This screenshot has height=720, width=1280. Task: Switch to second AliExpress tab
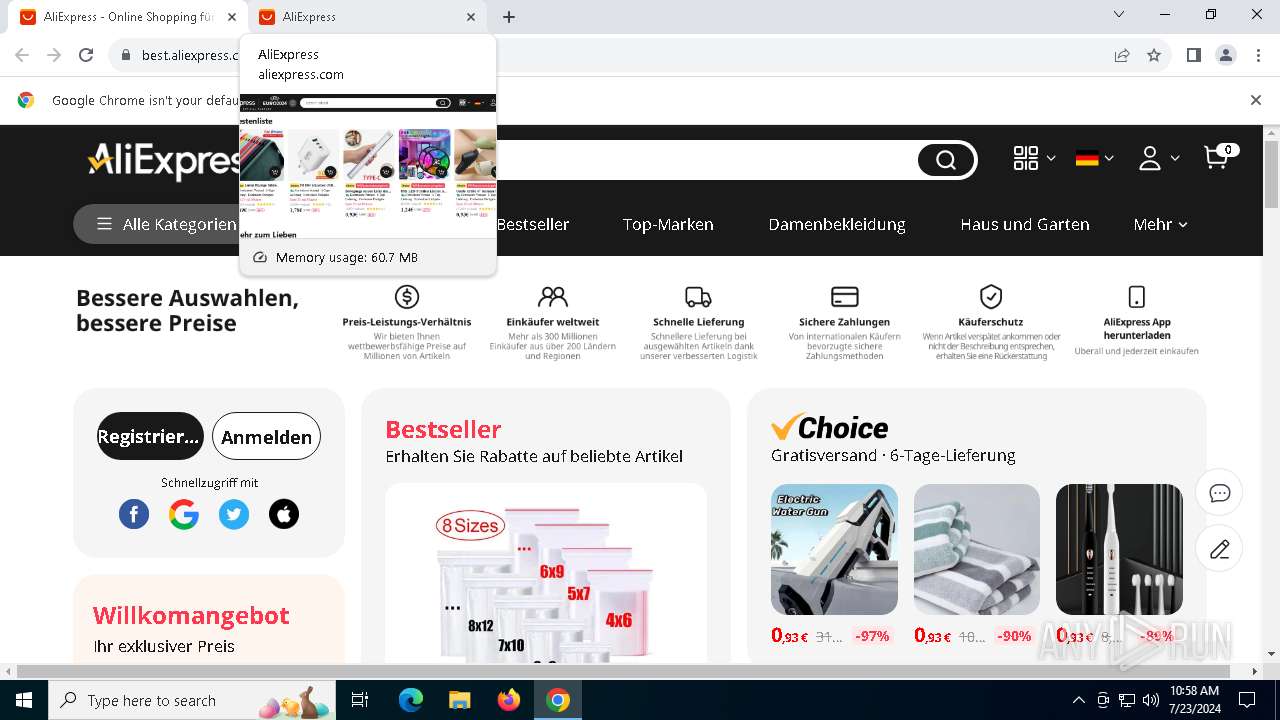(x=367, y=17)
